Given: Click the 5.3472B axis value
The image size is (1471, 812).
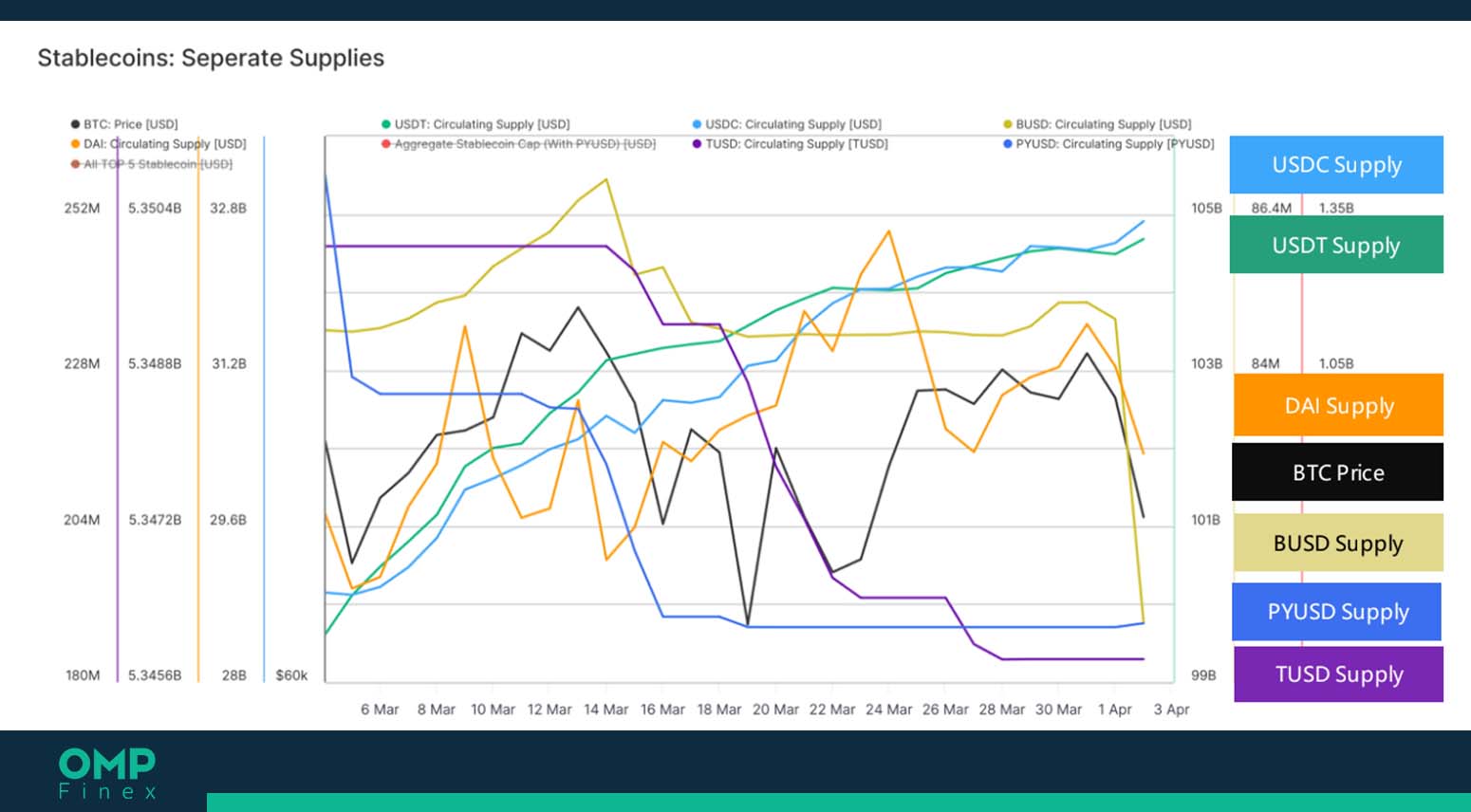Looking at the screenshot, I should click(x=155, y=520).
